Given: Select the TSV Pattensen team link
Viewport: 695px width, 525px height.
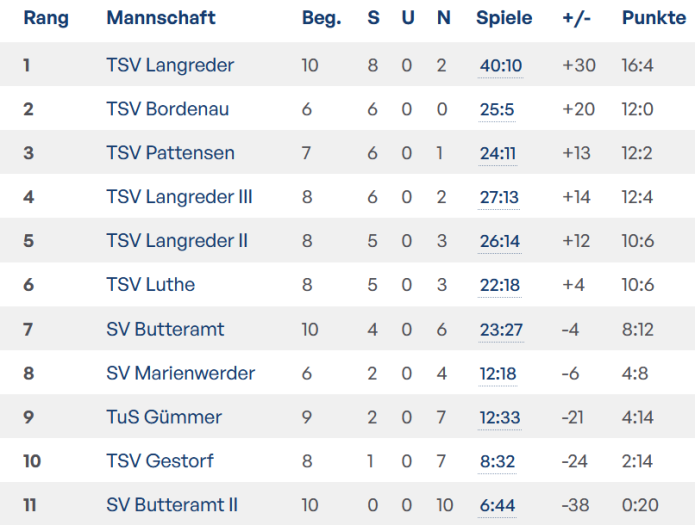Looking at the screenshot, I should point(170,153).
